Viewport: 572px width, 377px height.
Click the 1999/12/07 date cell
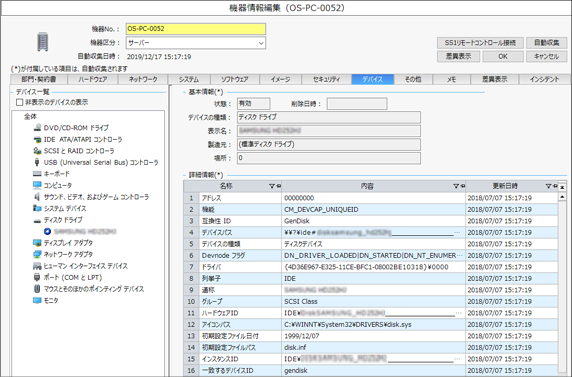point(373,336)
